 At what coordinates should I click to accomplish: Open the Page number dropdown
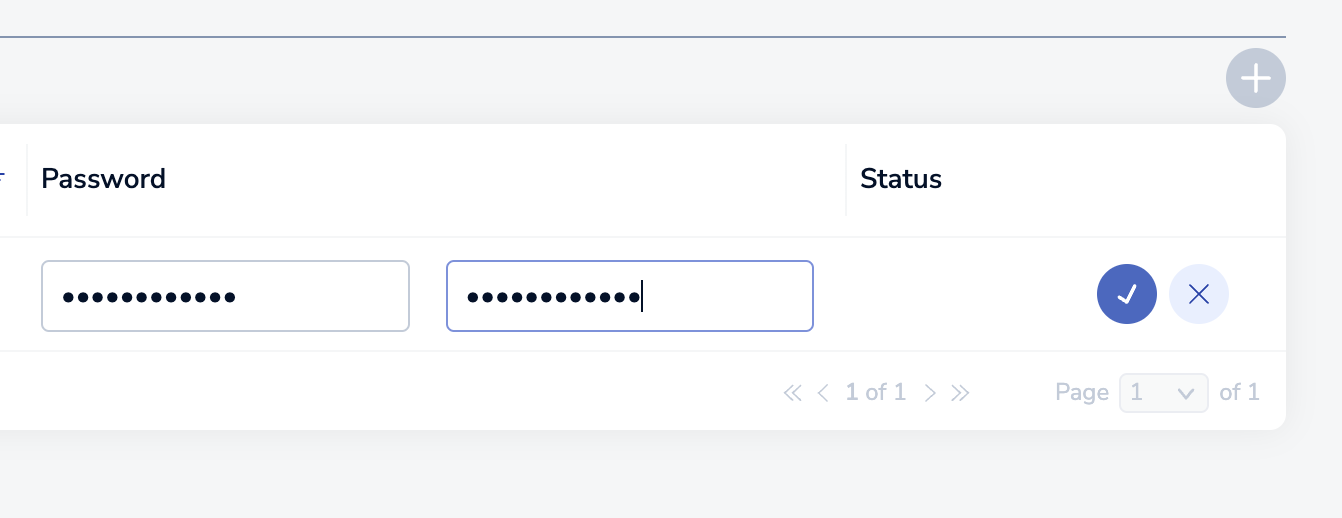[1164, 393]
